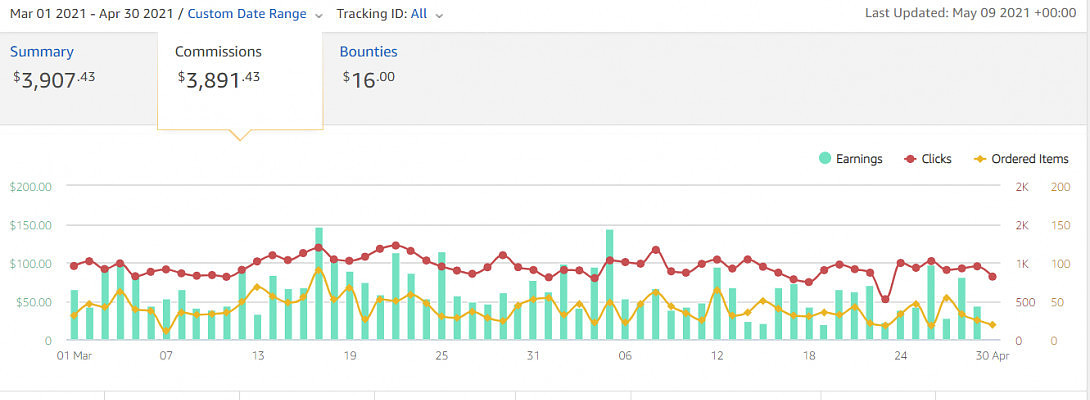Click the orange Ordered Items legend marker
This screenshot has width=1090, height=400.
(980, 158)
